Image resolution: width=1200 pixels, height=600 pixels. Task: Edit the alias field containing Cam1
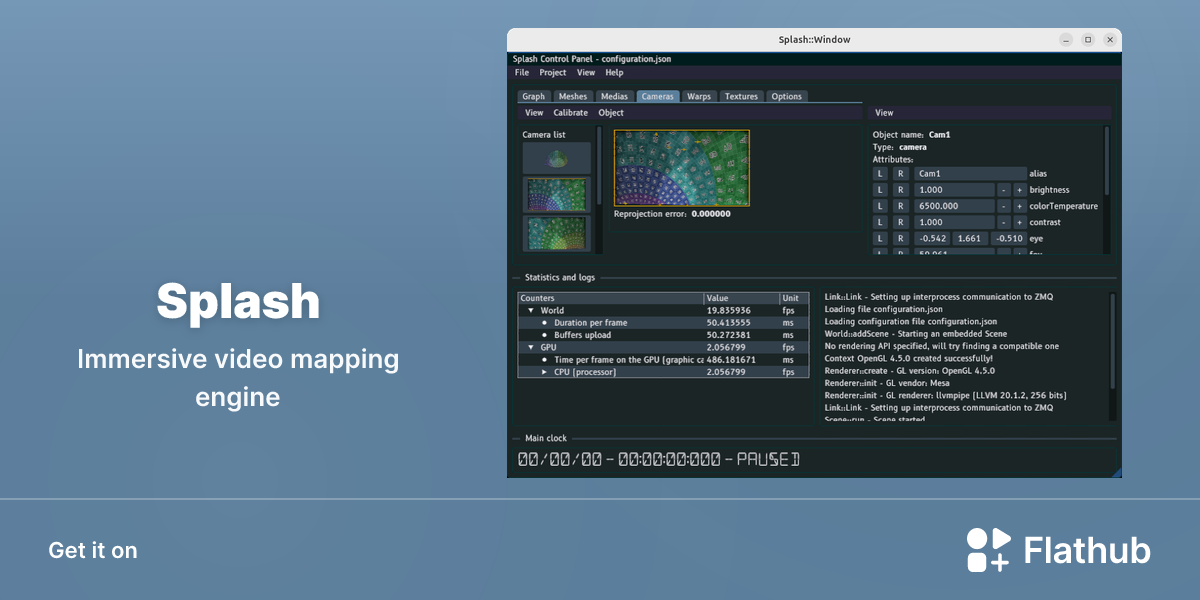click(970, 174)
